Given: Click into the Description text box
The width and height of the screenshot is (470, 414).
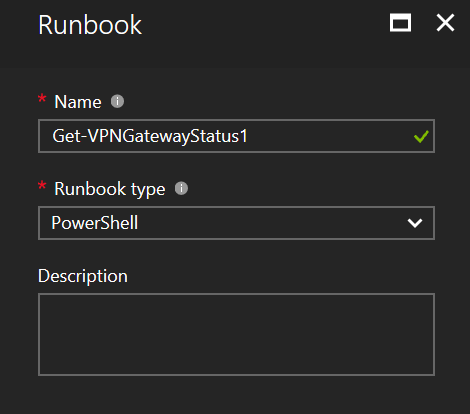Looking at the screenshot, I should [x=236, y=335].
